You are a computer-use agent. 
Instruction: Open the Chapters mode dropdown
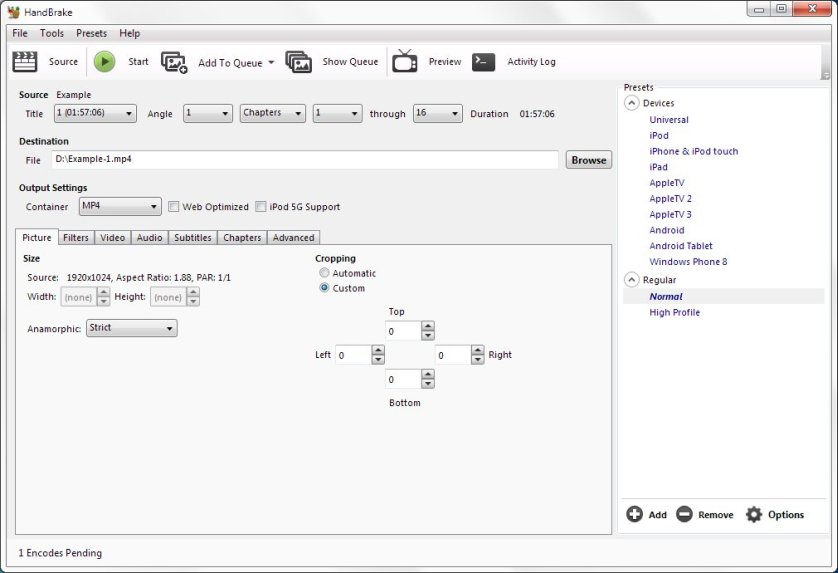click(273, 113)
